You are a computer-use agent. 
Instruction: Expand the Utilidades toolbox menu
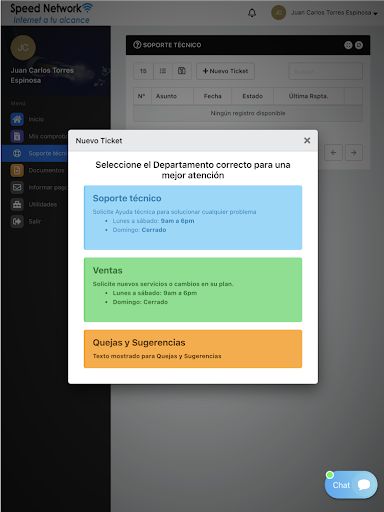pos(17,204)
